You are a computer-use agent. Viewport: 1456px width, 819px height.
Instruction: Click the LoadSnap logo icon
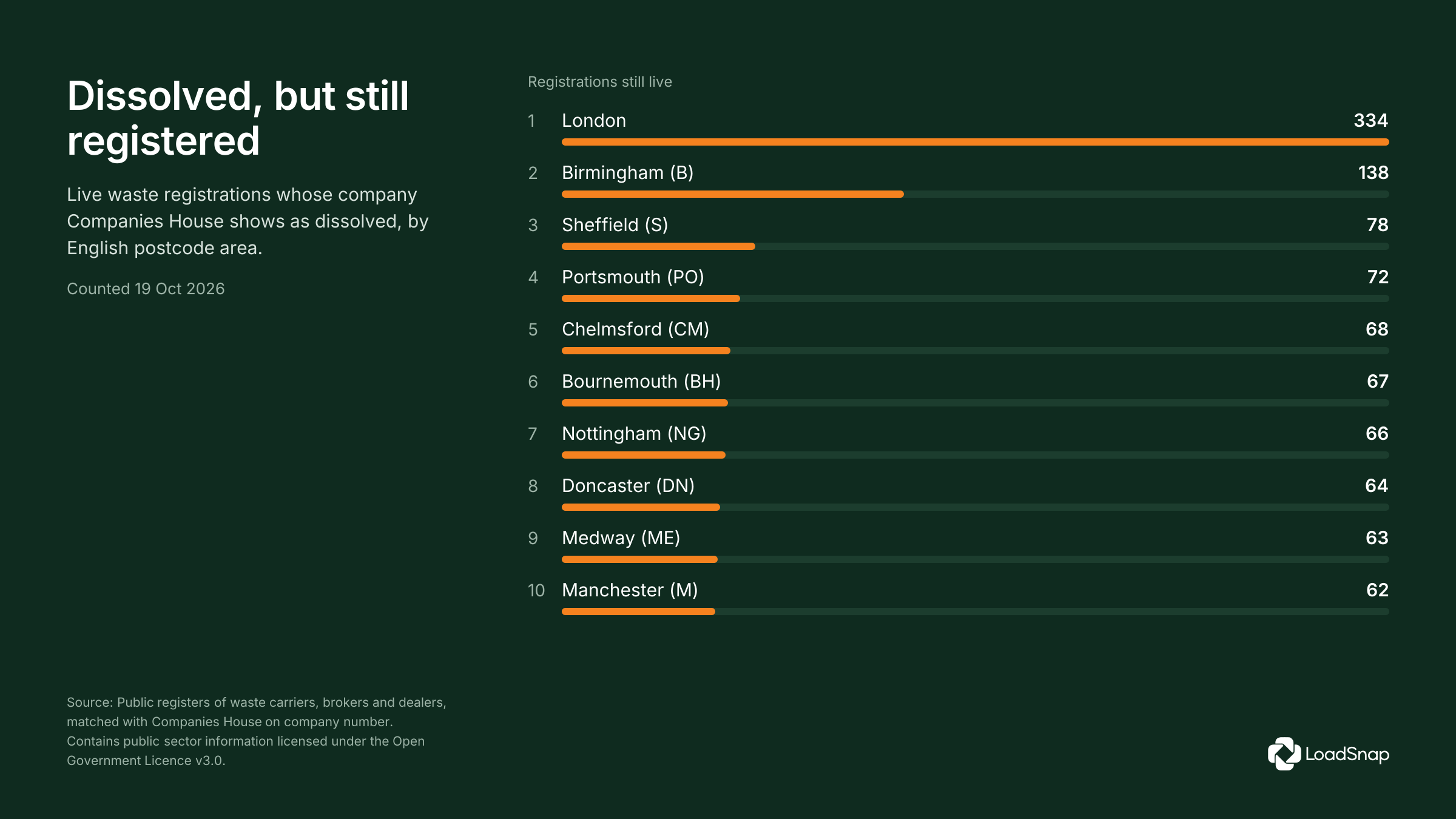(1284, 753)
